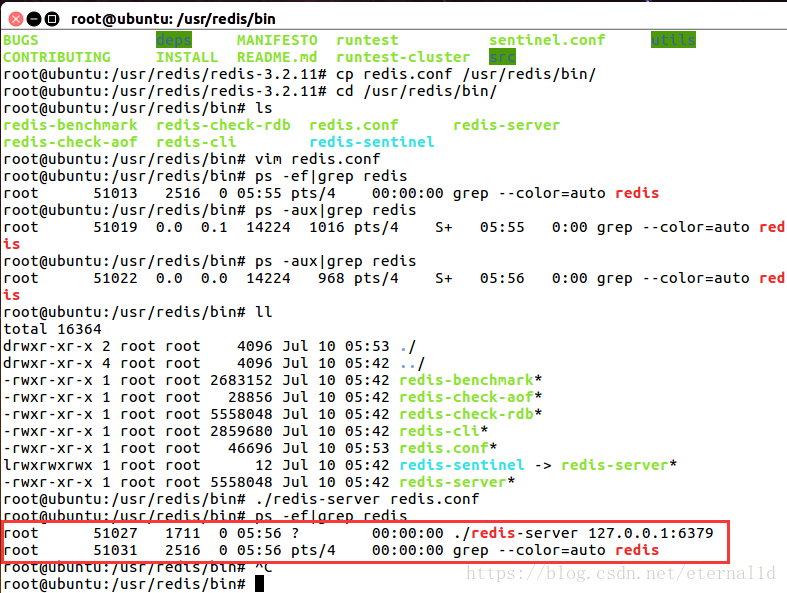
Task: Click the highlighted src directory name
Action: [502, 57]
